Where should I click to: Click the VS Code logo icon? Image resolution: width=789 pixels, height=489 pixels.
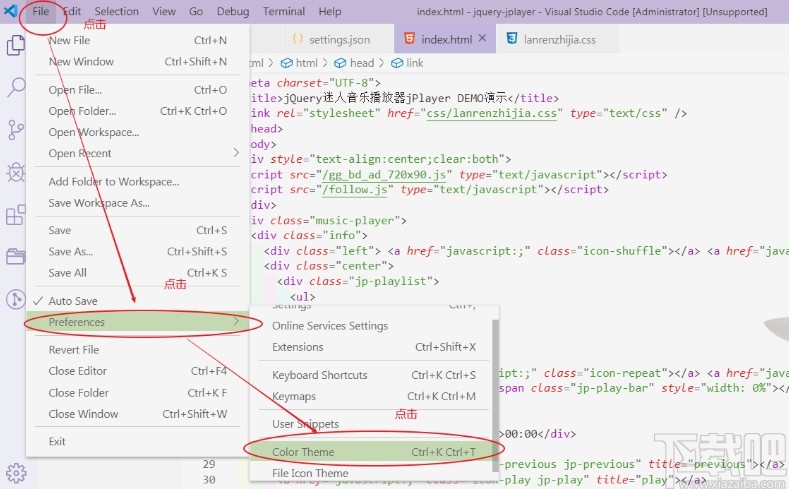[x=10, y=11]
